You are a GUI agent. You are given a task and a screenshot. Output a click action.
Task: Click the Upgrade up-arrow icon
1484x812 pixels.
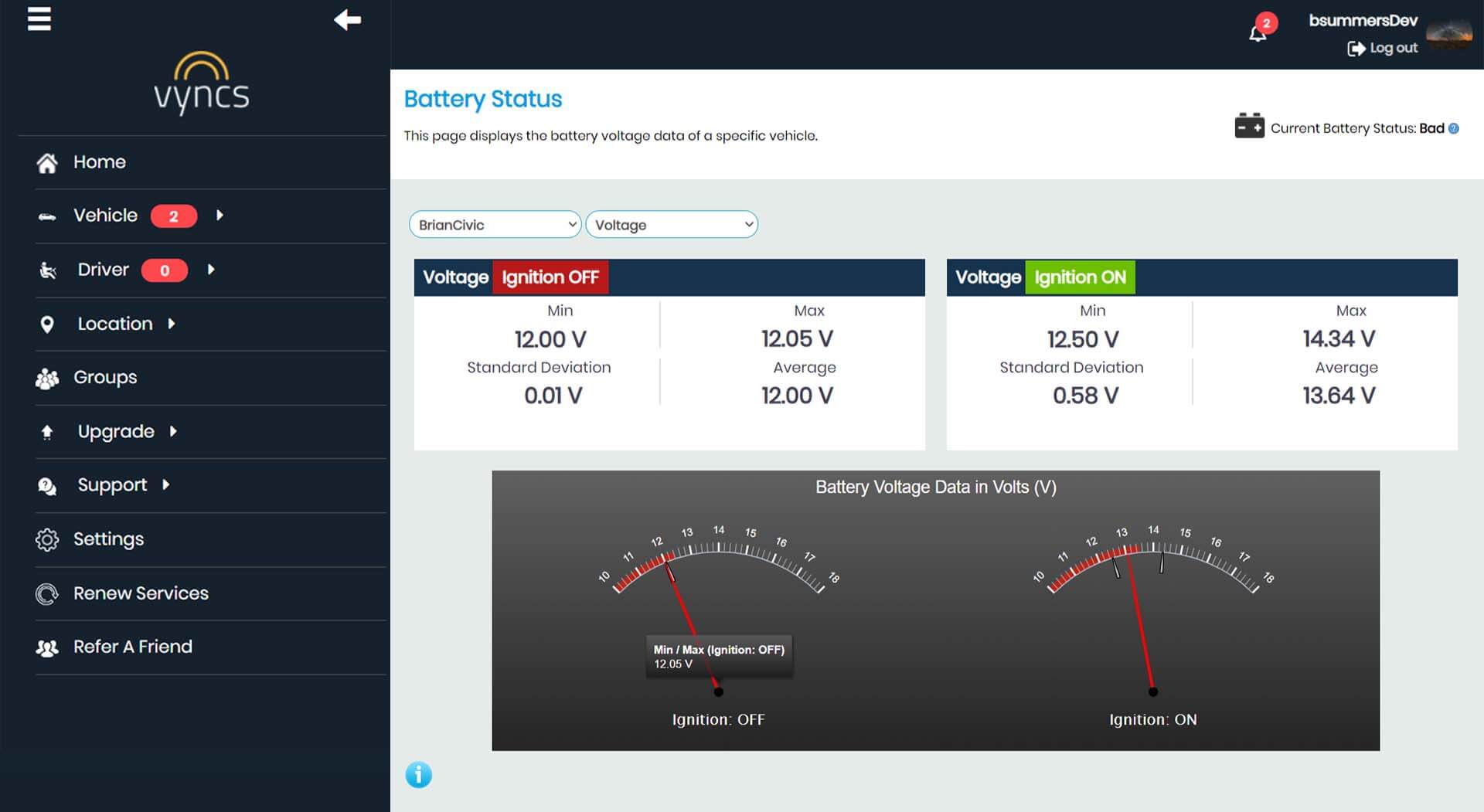(47, 433)
